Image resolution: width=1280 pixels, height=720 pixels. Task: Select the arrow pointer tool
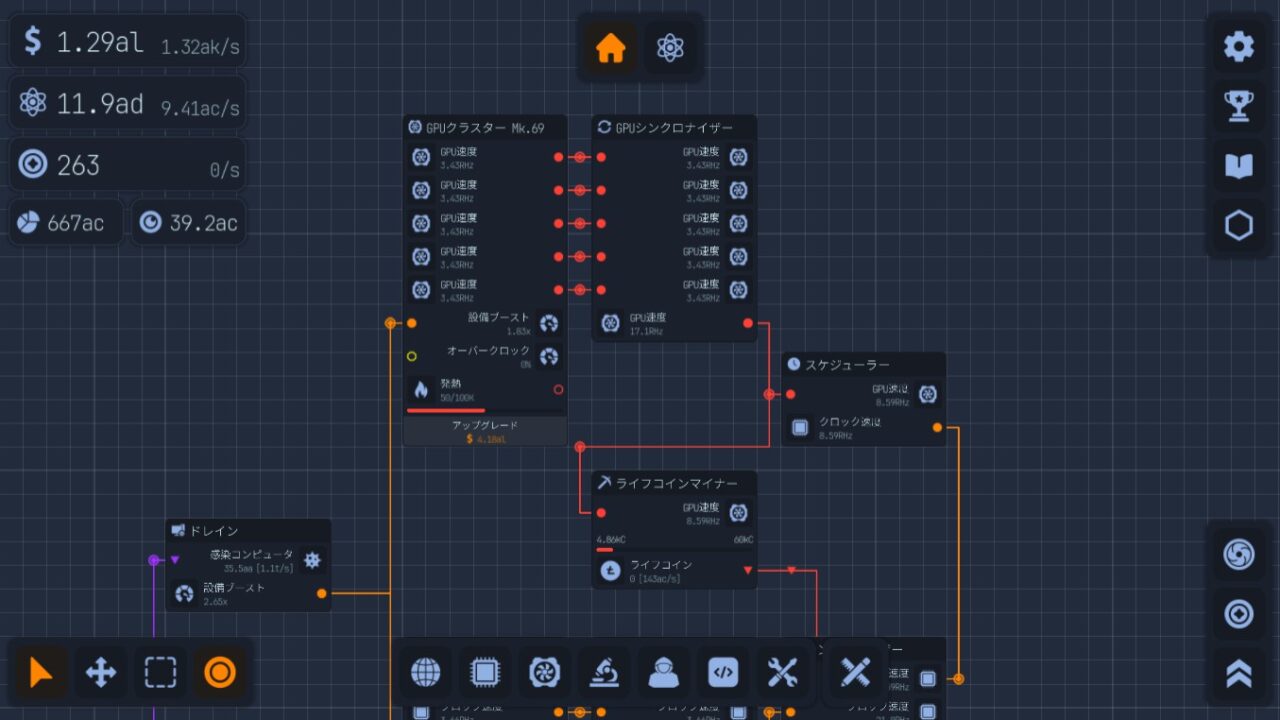pos(41,673)
